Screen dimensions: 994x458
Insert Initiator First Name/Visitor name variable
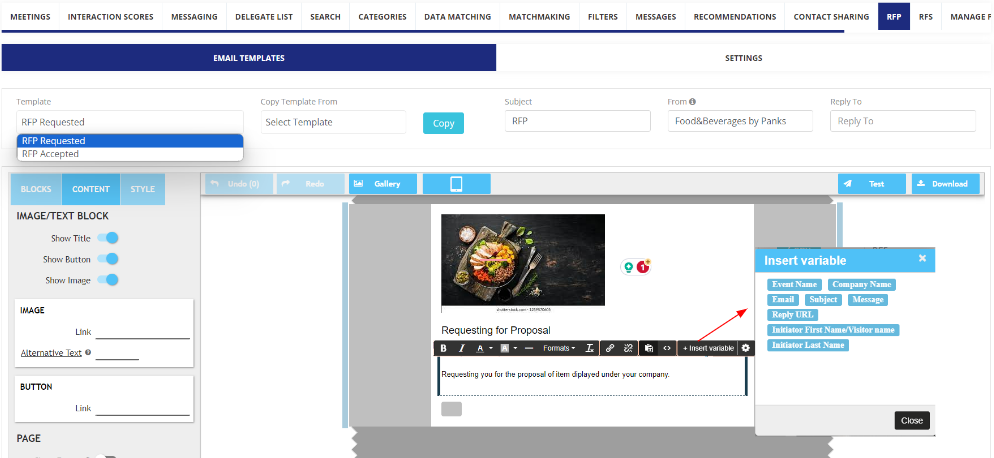[x=833, y=330]
